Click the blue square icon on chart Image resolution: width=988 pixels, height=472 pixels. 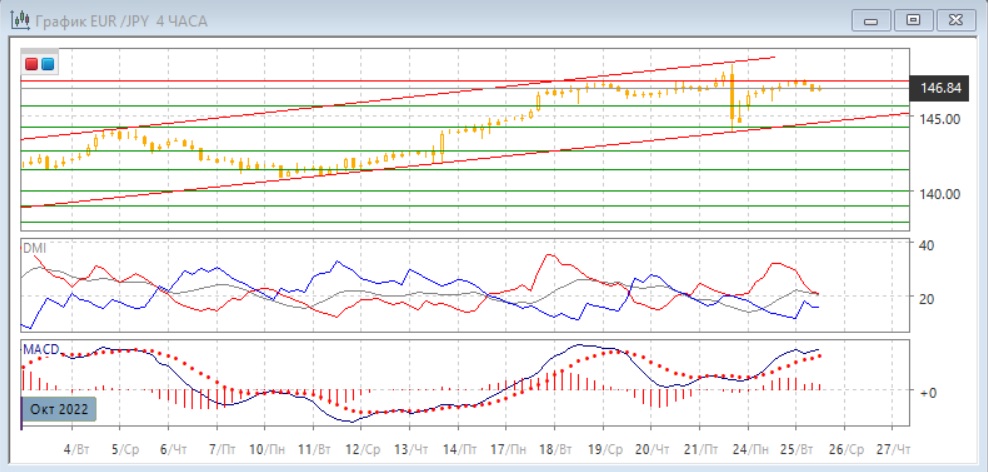[47, 64]
